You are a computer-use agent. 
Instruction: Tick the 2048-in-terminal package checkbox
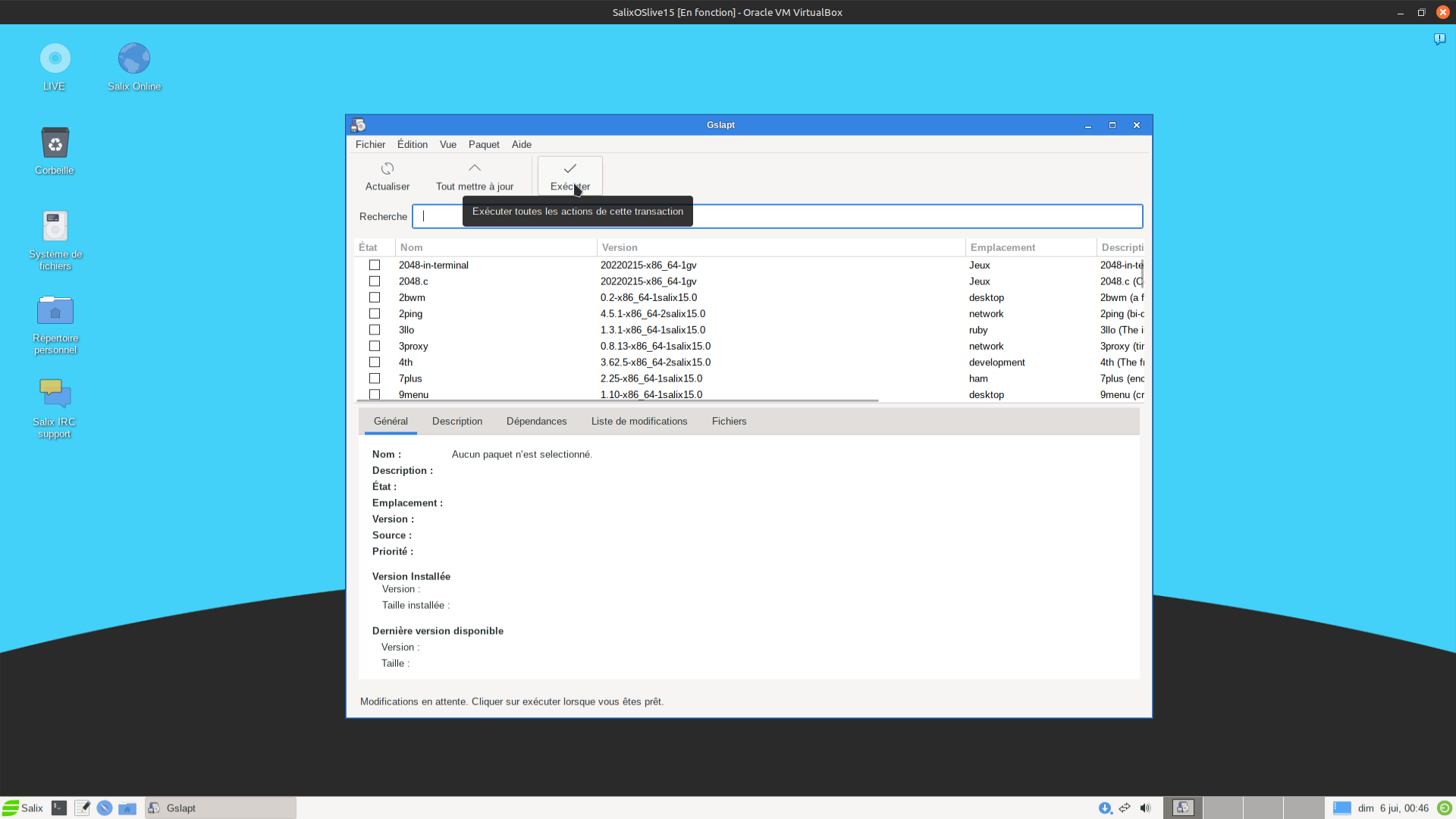click(x=375, y=265)
